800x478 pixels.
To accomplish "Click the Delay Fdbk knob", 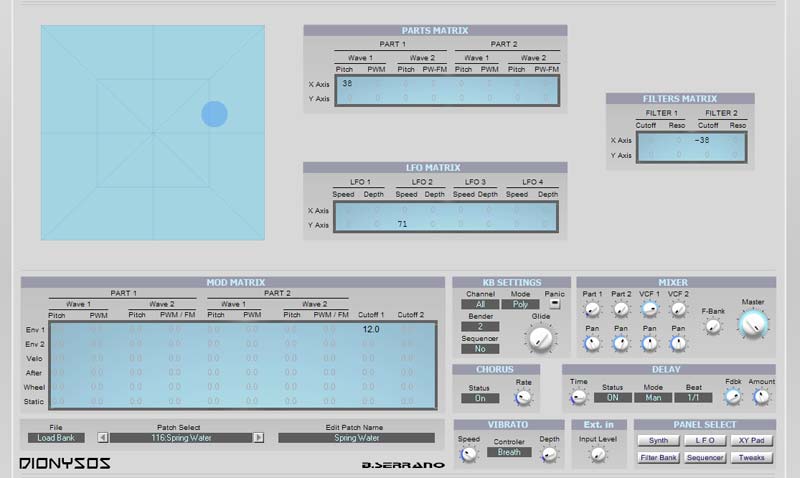I will (x=733, y=396).
